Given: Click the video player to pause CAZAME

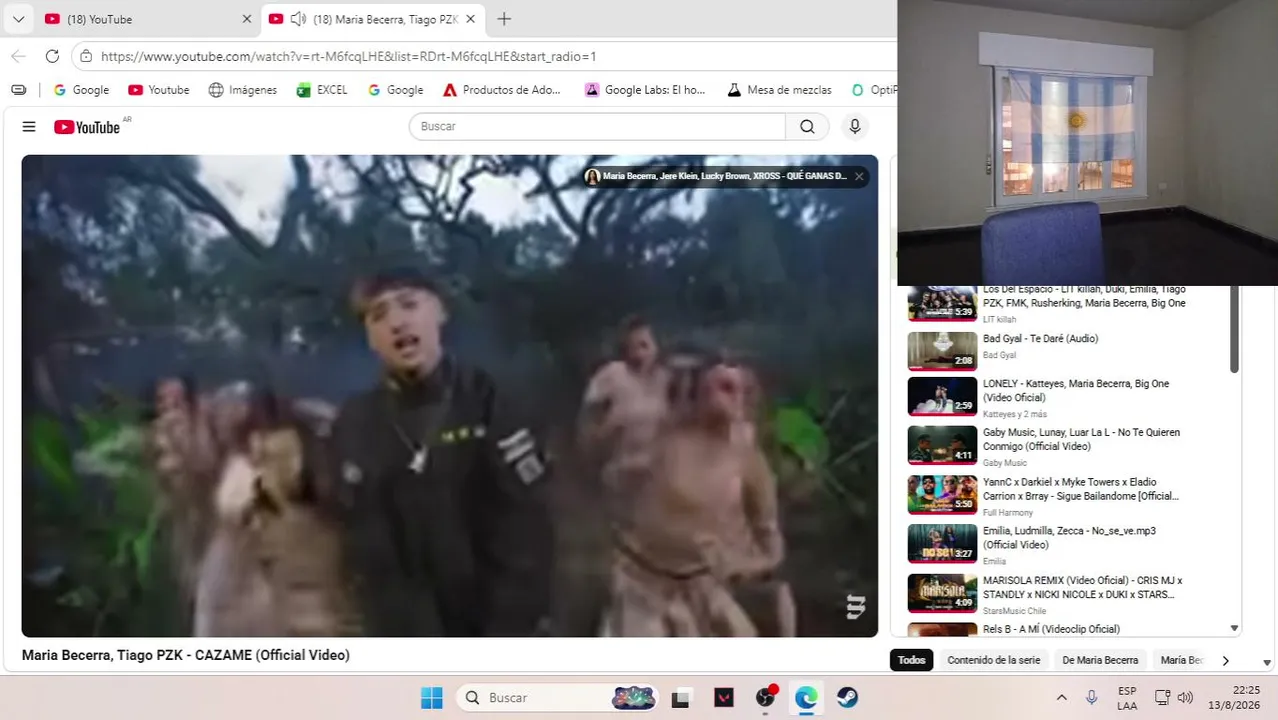Looking at the screenshot, I should (450, 396).
